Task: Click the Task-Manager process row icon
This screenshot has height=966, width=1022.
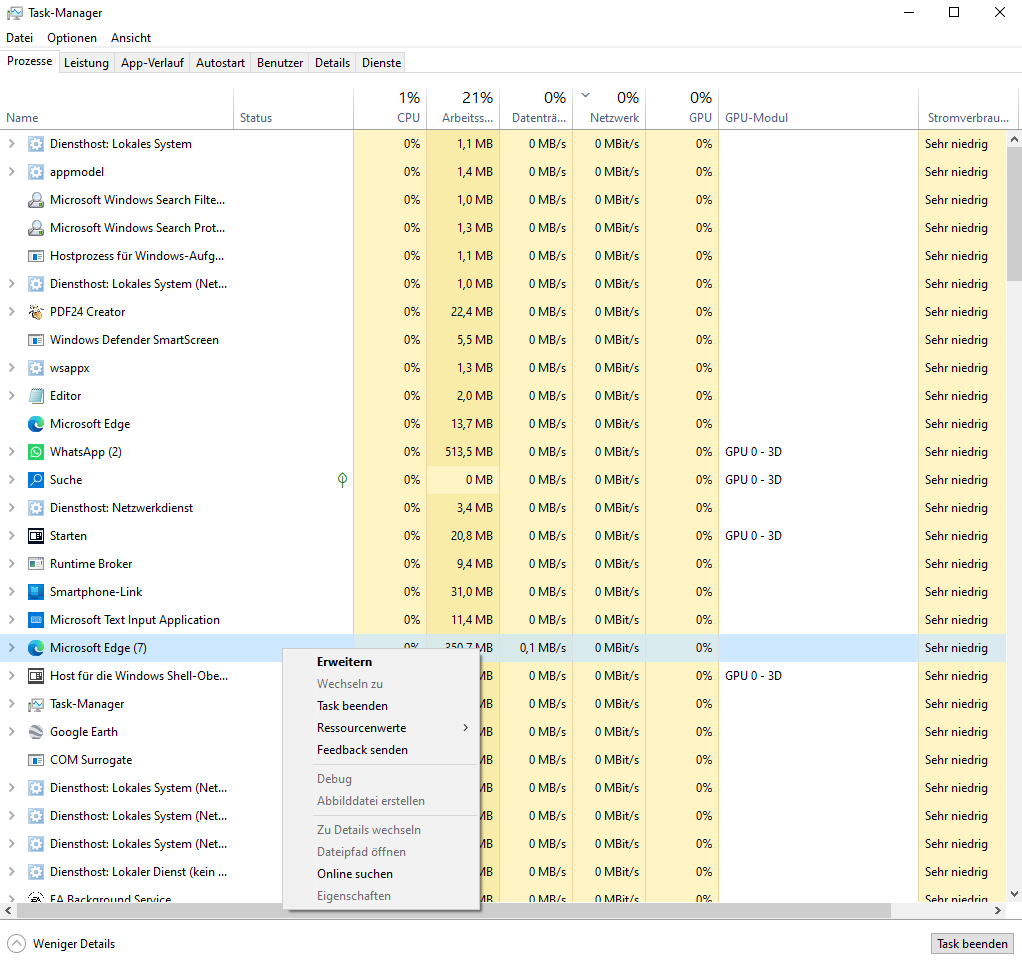Action: tap(36, 704)
